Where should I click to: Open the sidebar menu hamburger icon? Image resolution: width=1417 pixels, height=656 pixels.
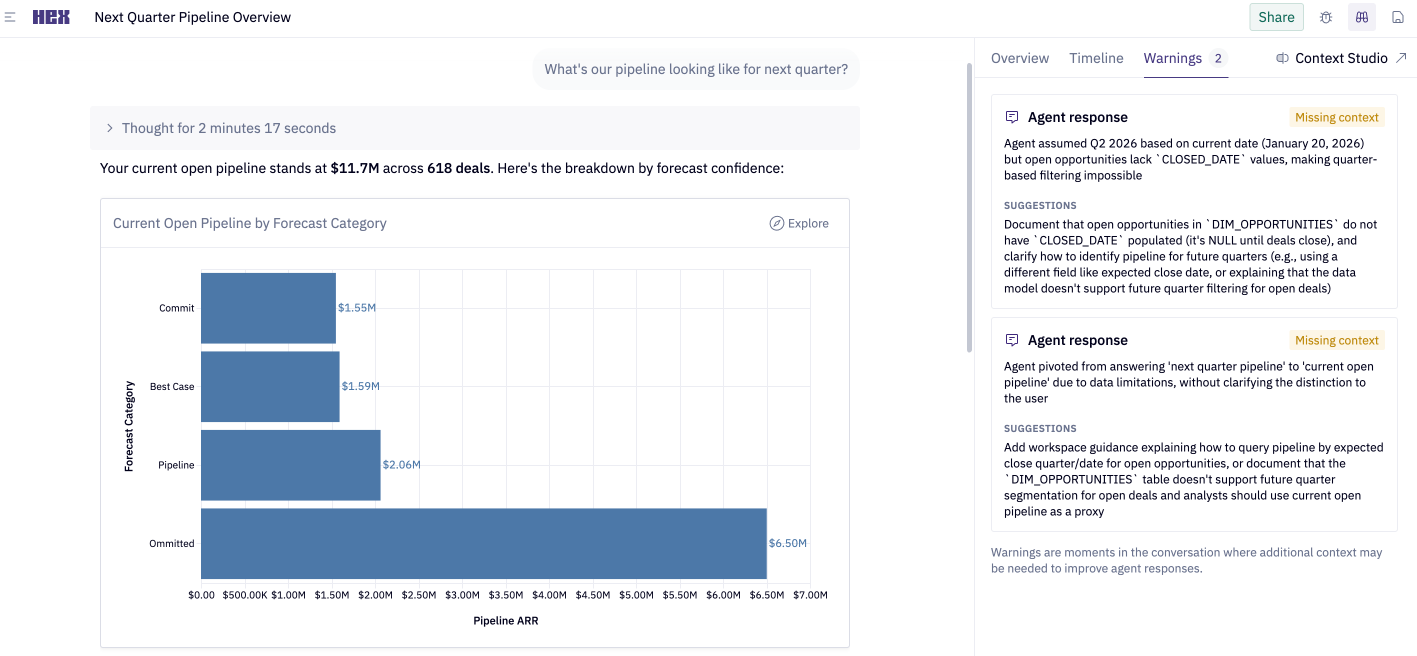click(x=10, y=17)
